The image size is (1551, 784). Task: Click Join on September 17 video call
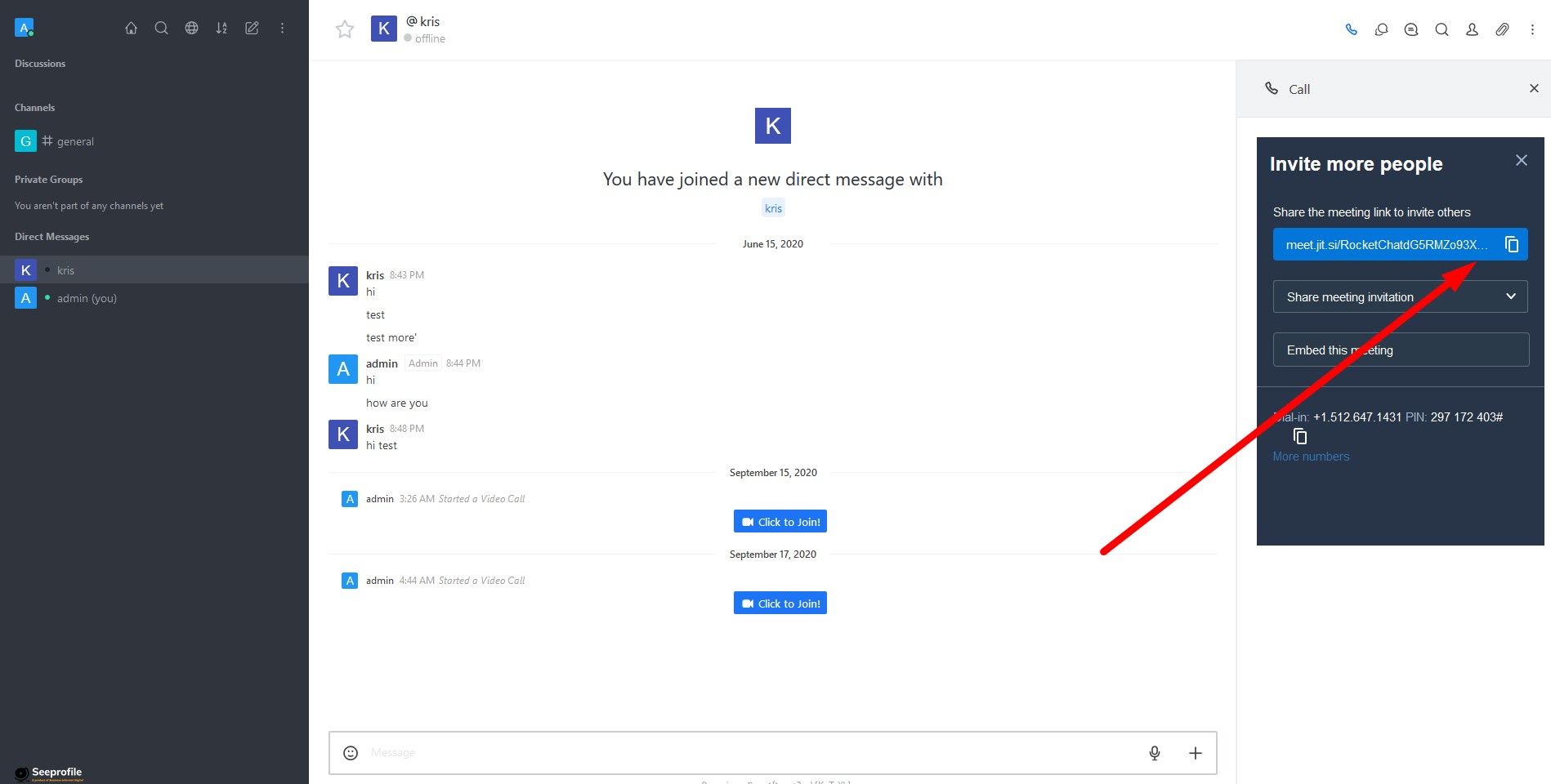click(x=780, y=604)
